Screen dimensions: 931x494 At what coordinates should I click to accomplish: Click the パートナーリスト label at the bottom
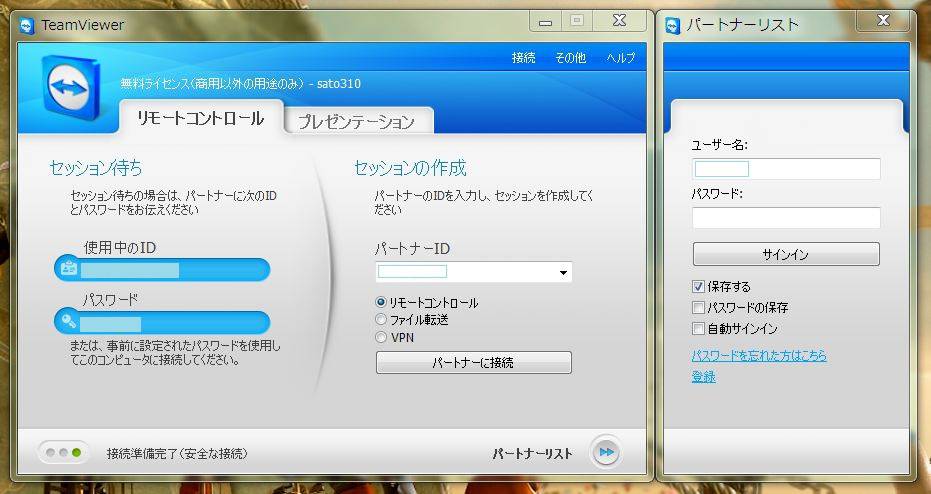(x=532, y=454)
